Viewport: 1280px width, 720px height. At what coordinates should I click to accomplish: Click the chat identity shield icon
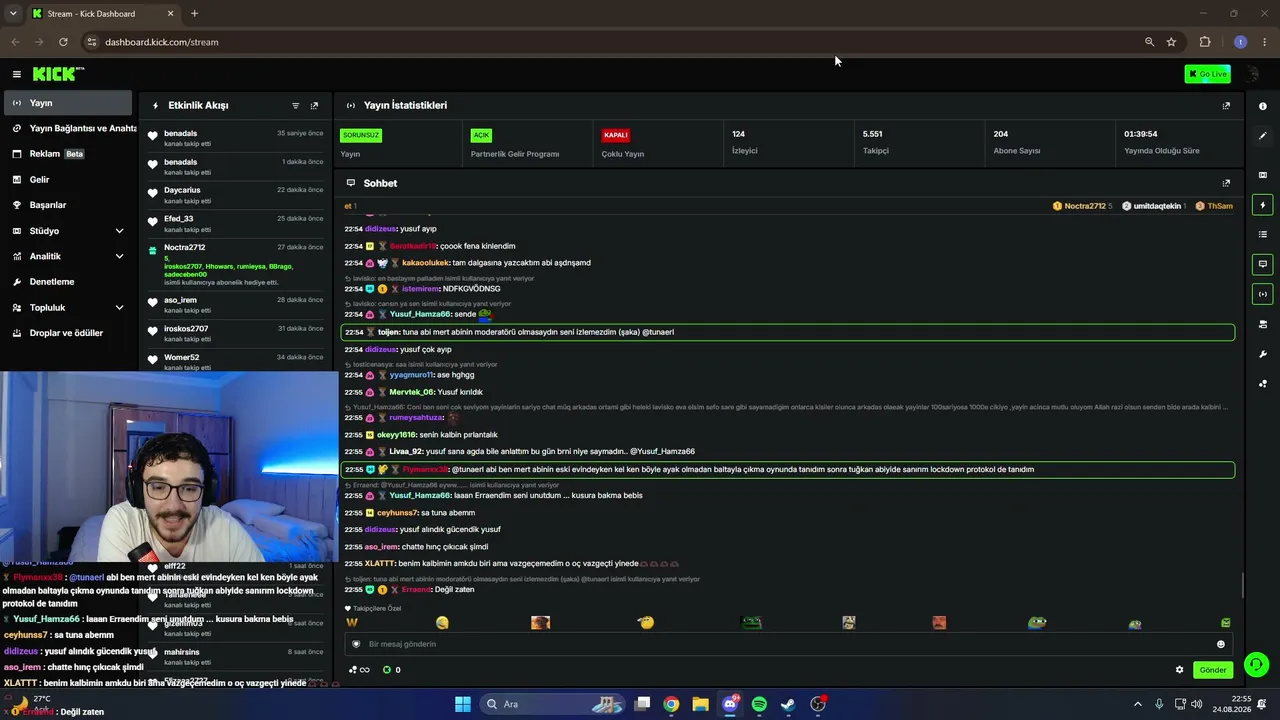point(356,644)
